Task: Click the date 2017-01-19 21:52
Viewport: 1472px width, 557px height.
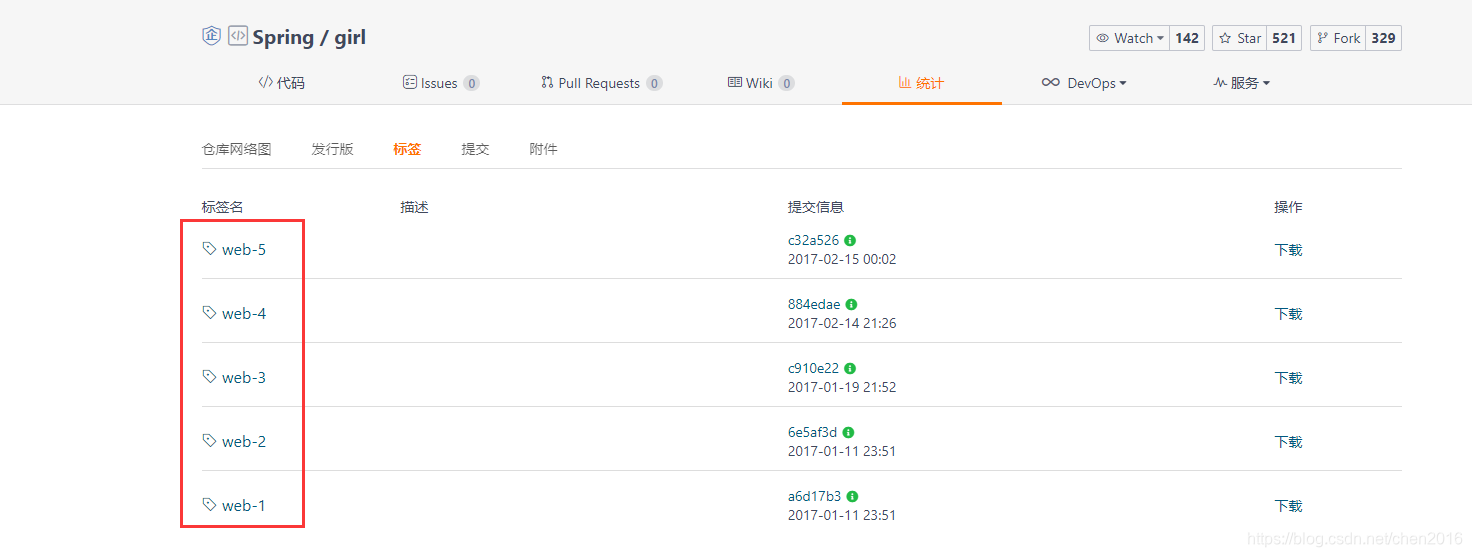Action: 842,387
